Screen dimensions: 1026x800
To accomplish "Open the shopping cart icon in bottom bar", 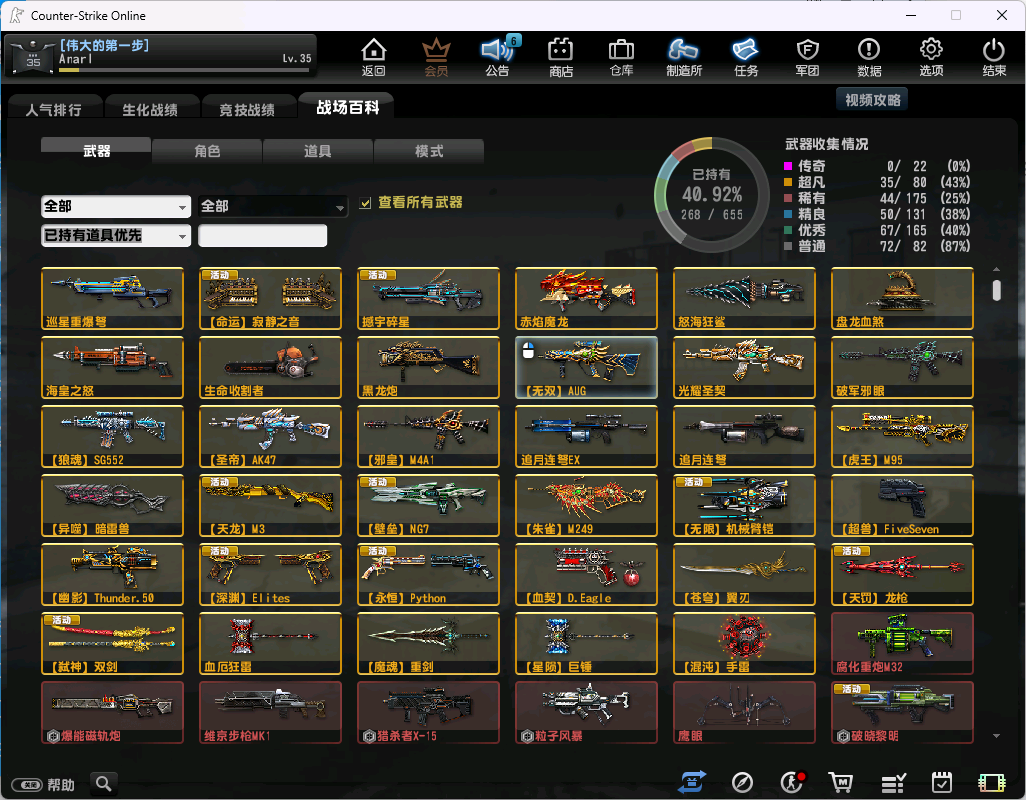I will coord(841,782).
